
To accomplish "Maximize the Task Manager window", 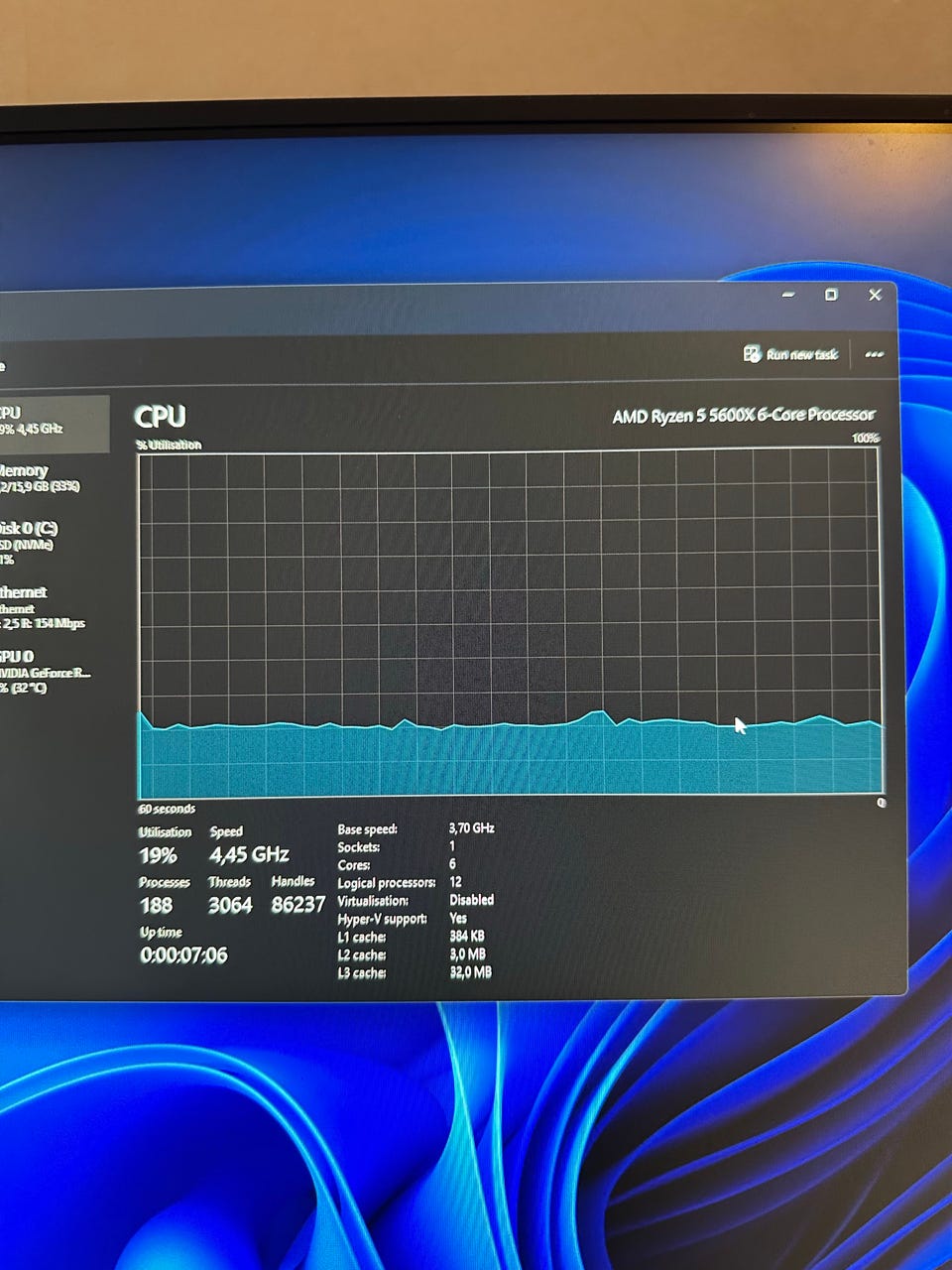I will pos(831,295).
